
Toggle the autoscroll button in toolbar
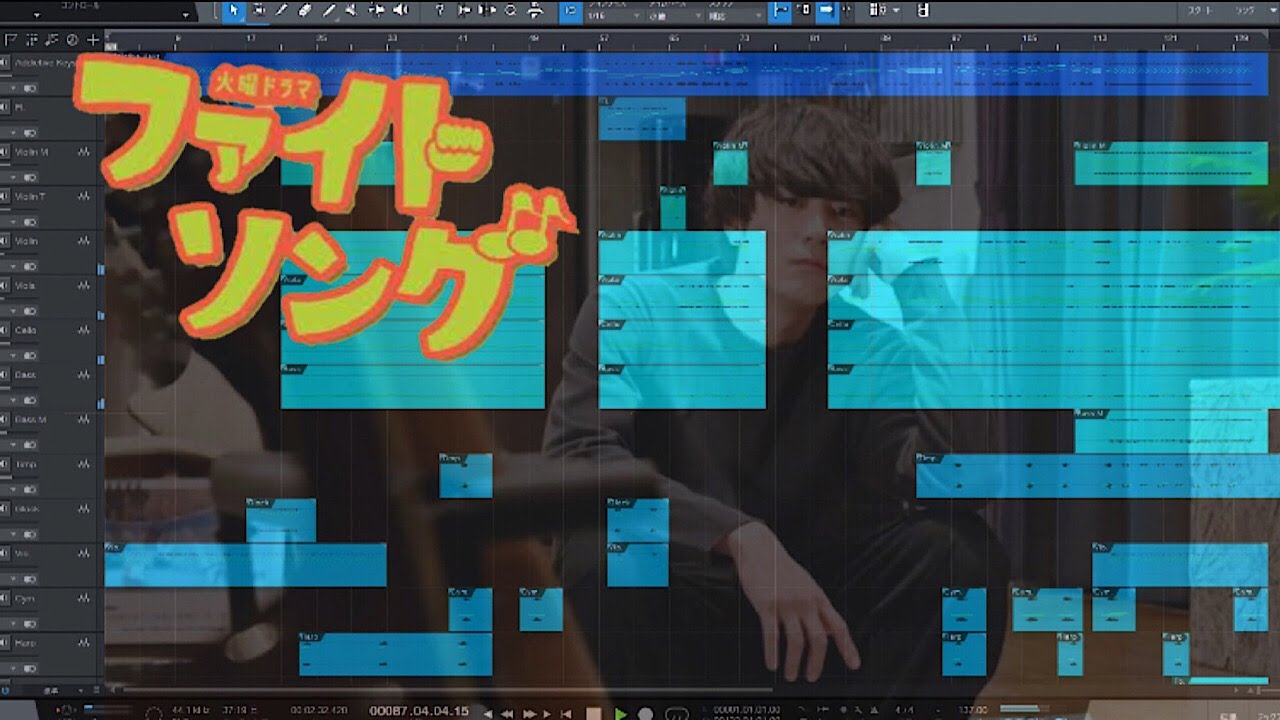(827, 10)
